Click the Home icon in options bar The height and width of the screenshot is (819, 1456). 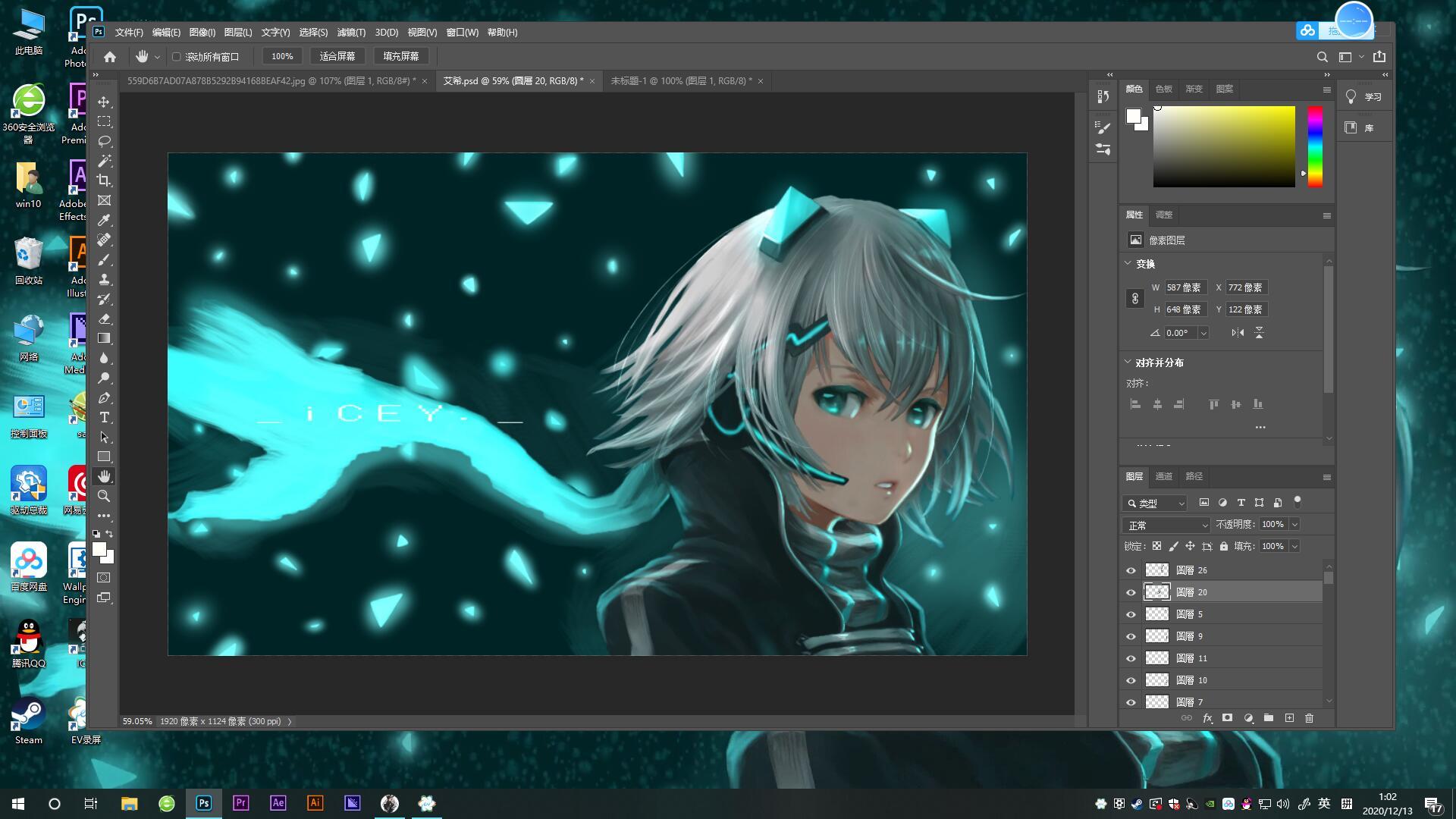pos(110,56)
